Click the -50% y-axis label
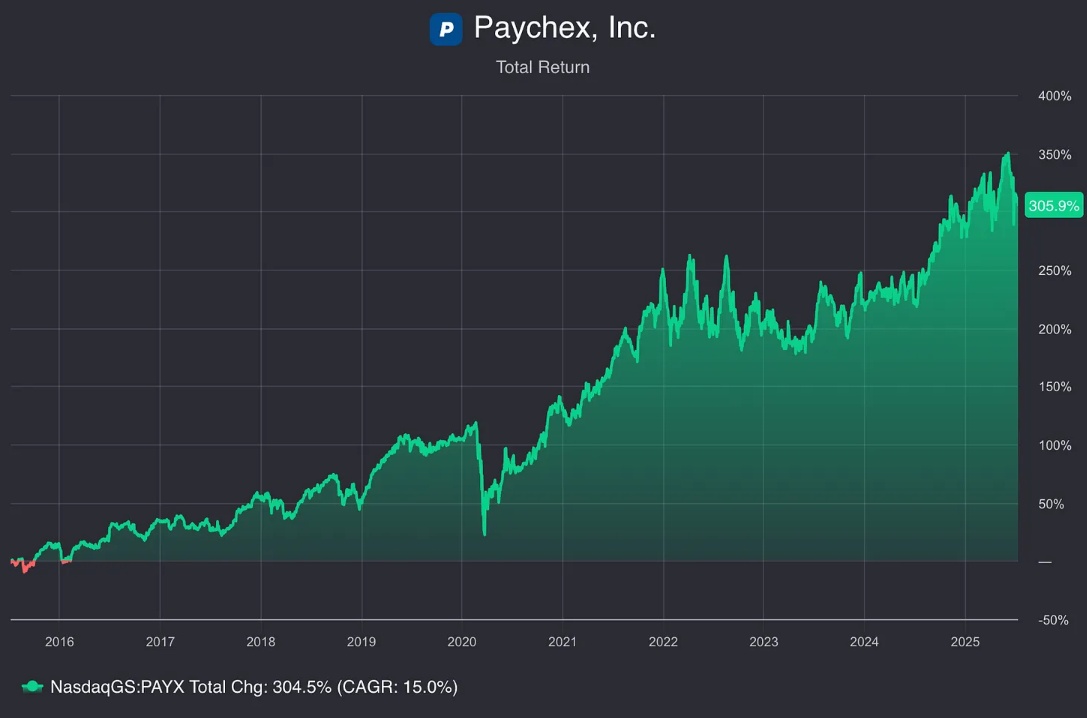Viewport: 1087px width, 718px height. (x=1053, y=620)
